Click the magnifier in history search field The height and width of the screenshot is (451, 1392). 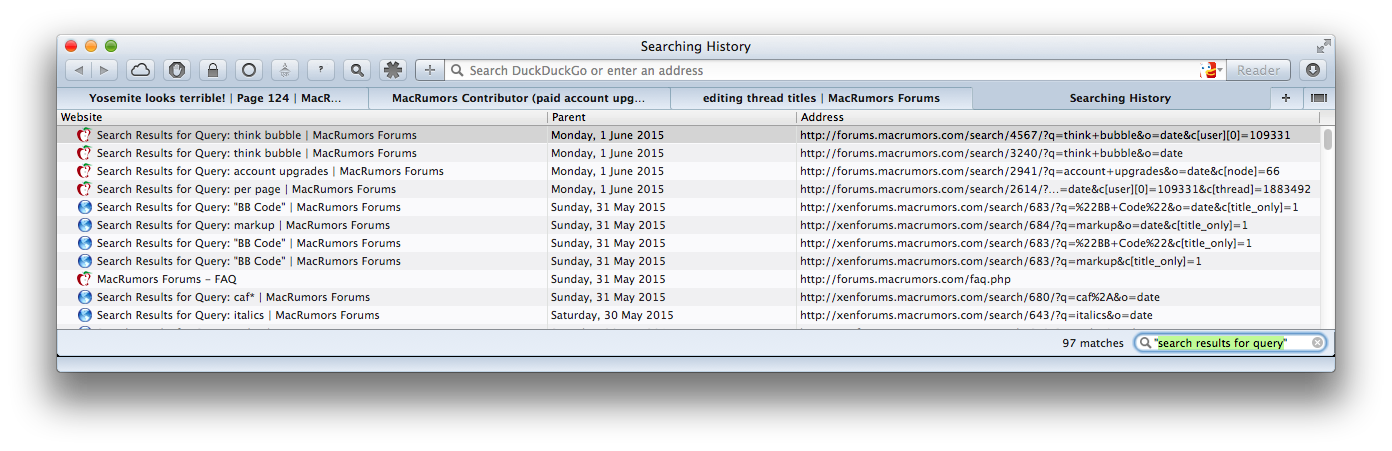coord(1145,343)
